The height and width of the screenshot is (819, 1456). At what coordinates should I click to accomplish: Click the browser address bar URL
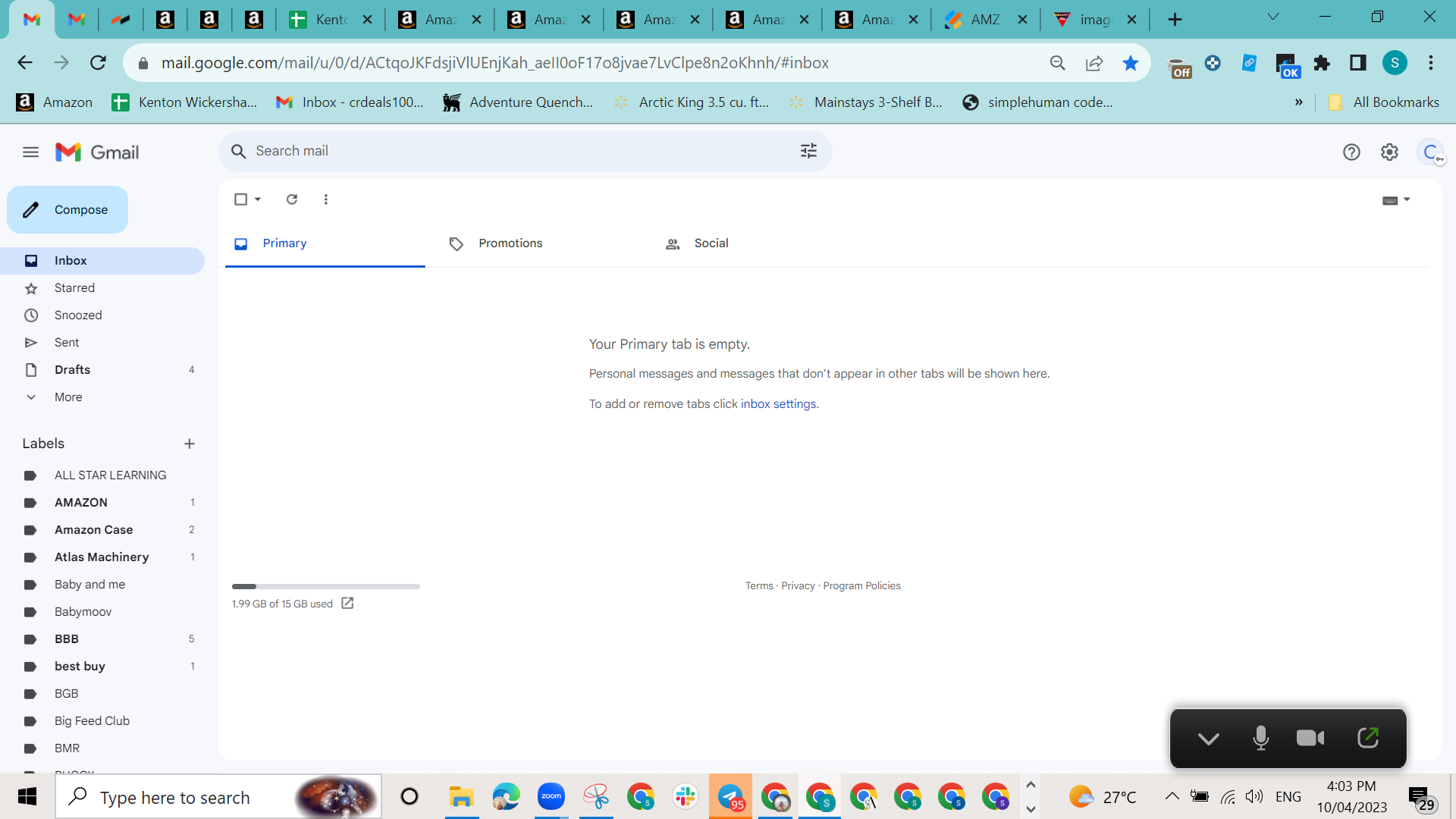tap(494, 63)
